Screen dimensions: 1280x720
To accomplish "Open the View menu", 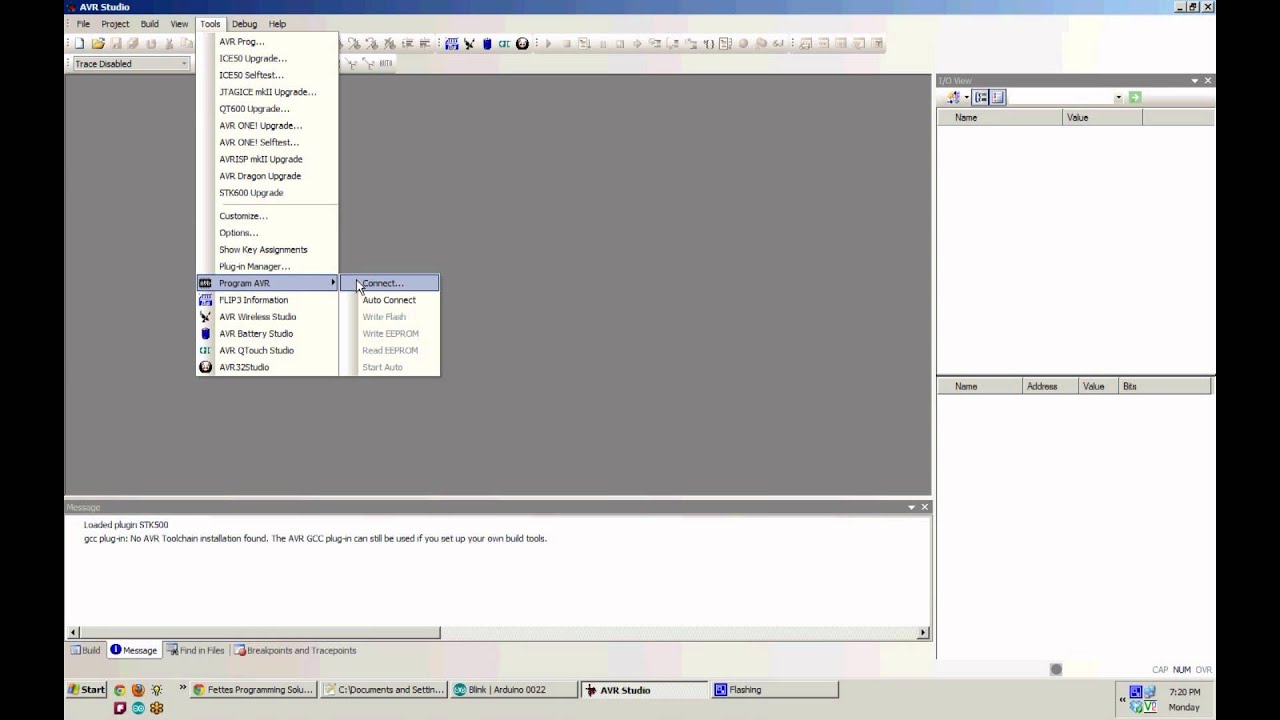I will coord(179,24).
